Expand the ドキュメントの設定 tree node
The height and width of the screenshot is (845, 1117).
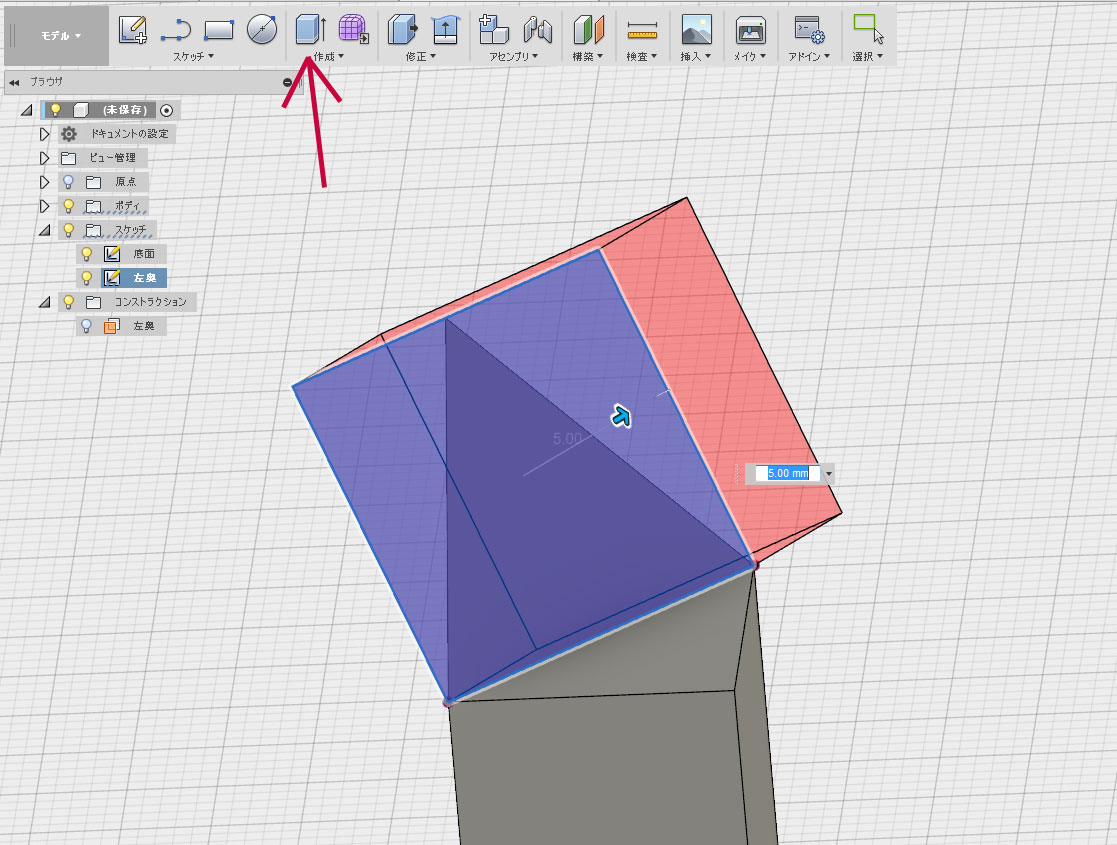(44, 134)
